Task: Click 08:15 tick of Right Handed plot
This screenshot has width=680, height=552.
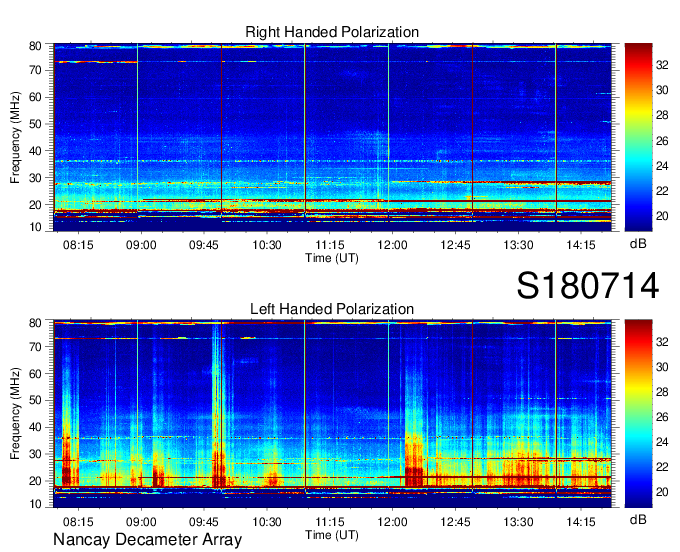Action: (78, 245)
